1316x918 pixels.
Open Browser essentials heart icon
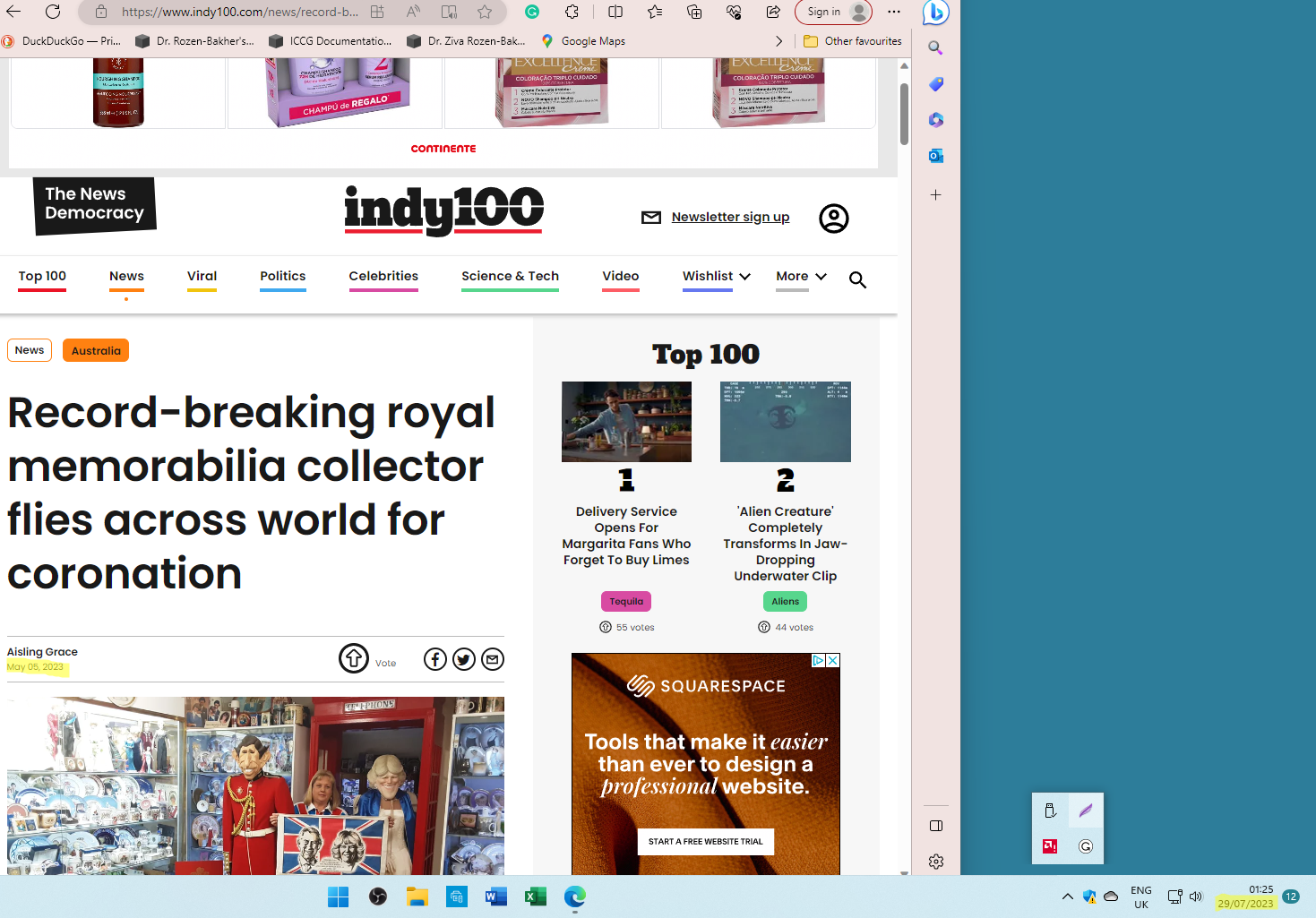[x=734, y=12]
